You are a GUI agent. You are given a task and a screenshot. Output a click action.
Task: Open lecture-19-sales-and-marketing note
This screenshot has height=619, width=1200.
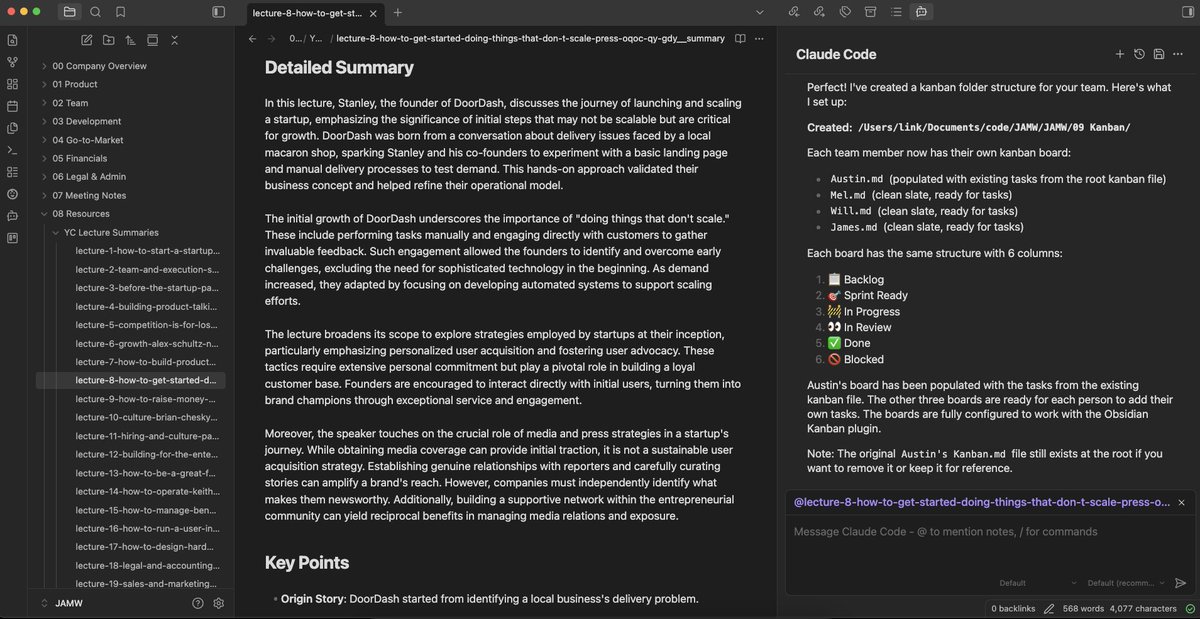click(x=147, y=584)
